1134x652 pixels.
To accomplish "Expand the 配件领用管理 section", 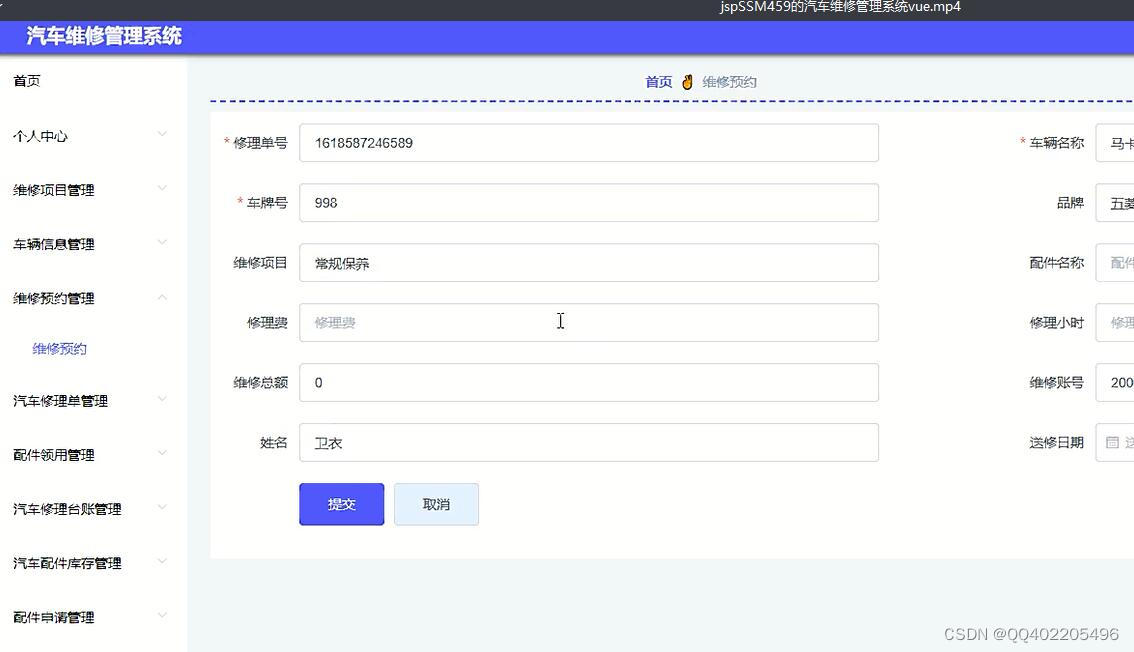I will [90, 454].
